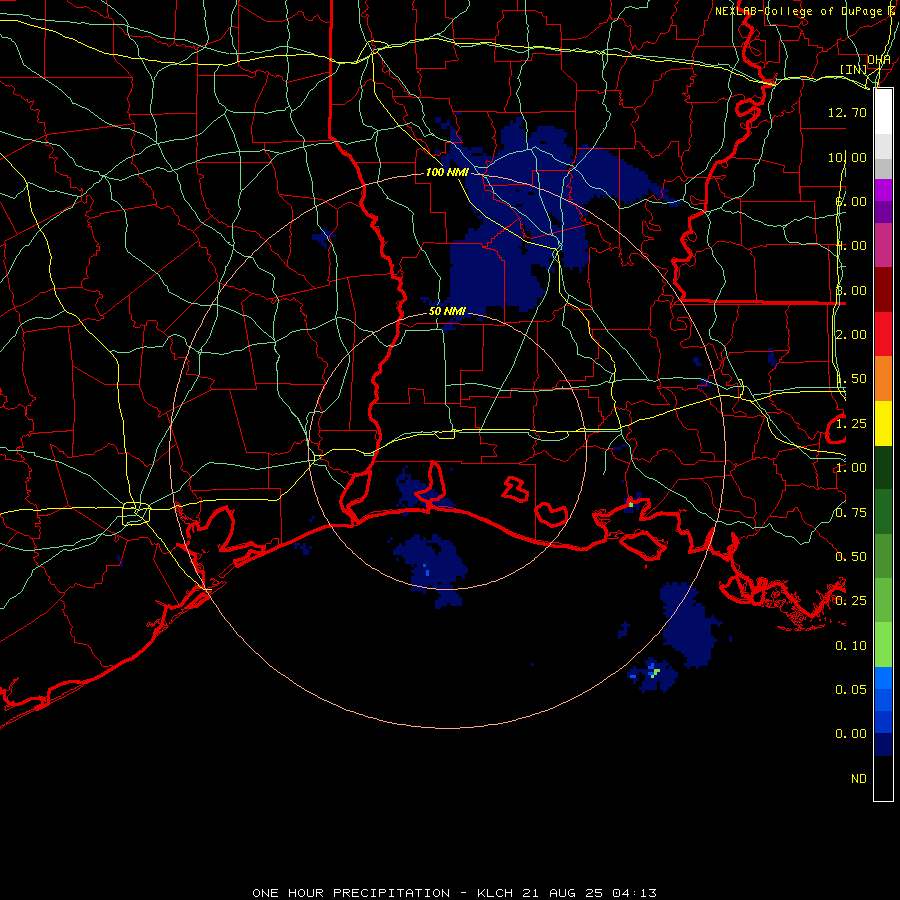Screen dimensions: 900x900
Task: Click the 2.00 legend value
Action: click(851, 335)
